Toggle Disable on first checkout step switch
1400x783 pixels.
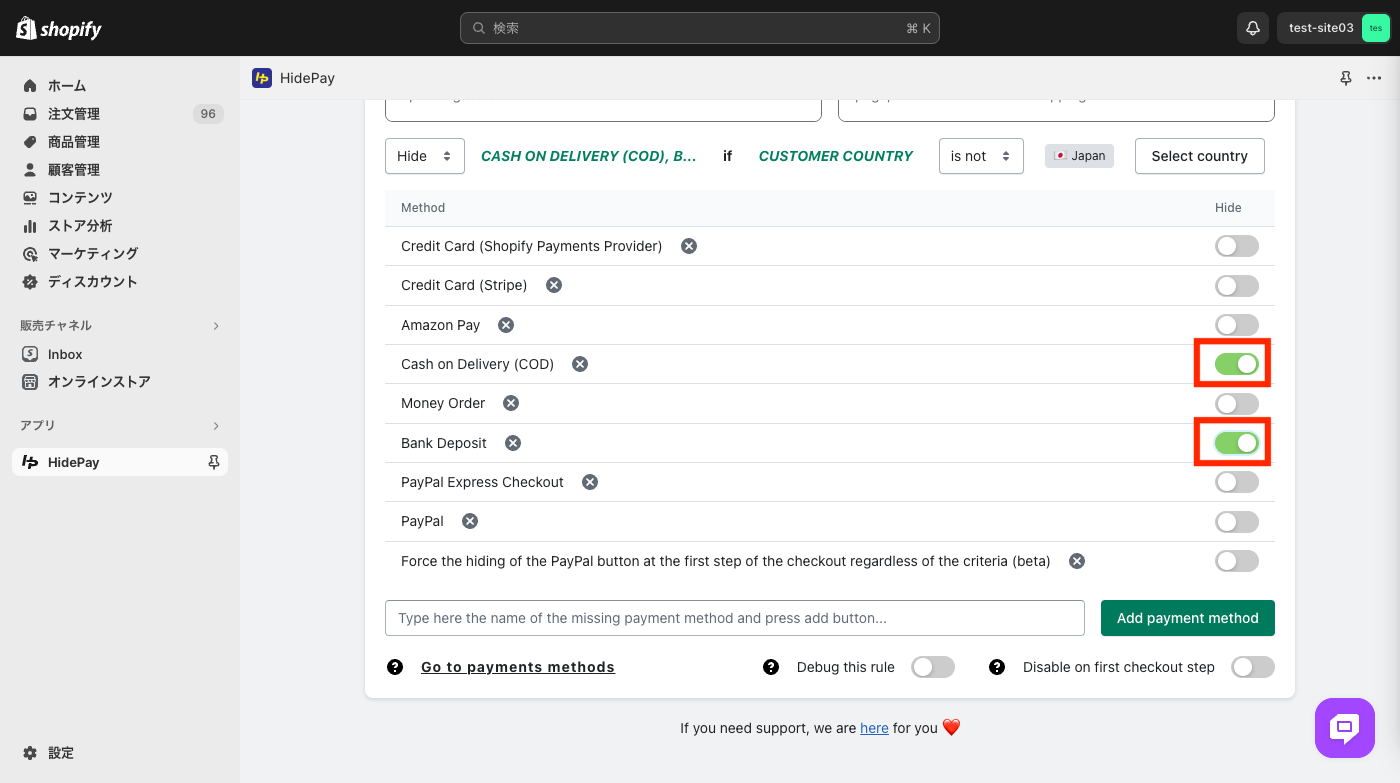click(1253, 667)
